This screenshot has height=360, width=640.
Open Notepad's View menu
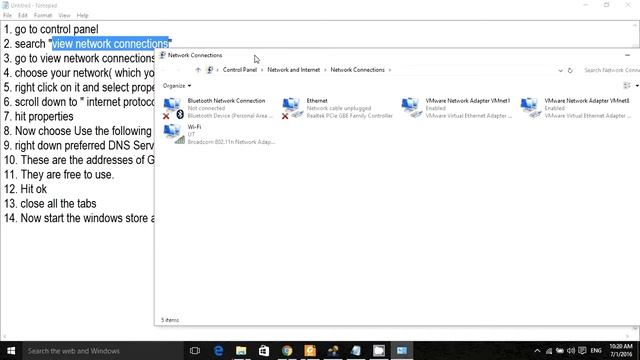click(x=64, y=16)
